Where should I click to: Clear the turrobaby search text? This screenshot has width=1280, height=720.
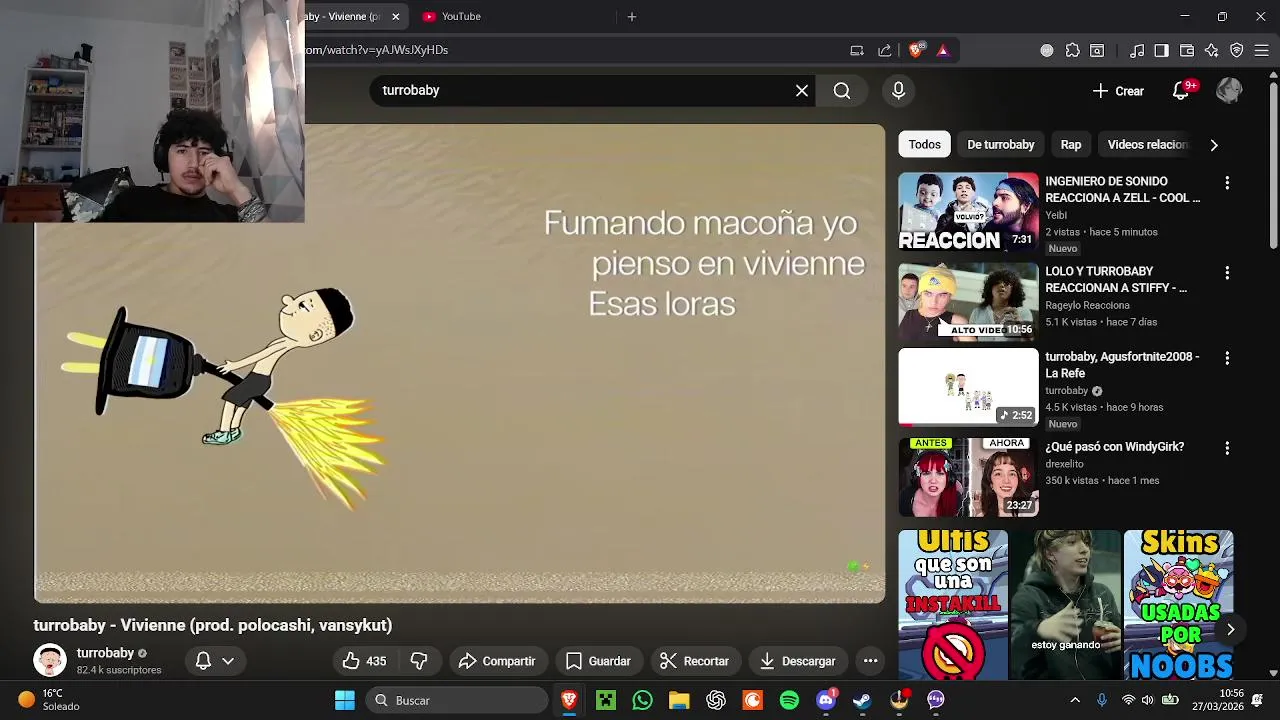click(x=802, y=91)
